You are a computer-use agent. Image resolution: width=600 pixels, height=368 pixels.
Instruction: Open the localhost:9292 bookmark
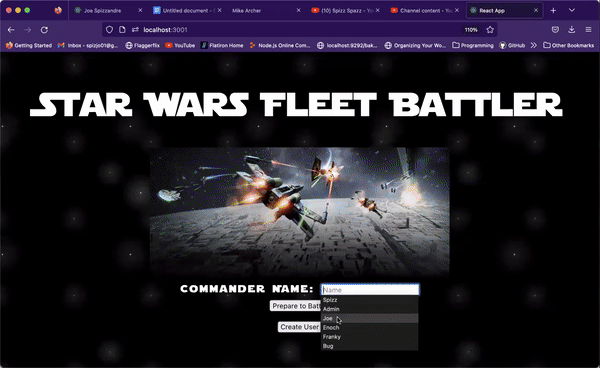347,46
